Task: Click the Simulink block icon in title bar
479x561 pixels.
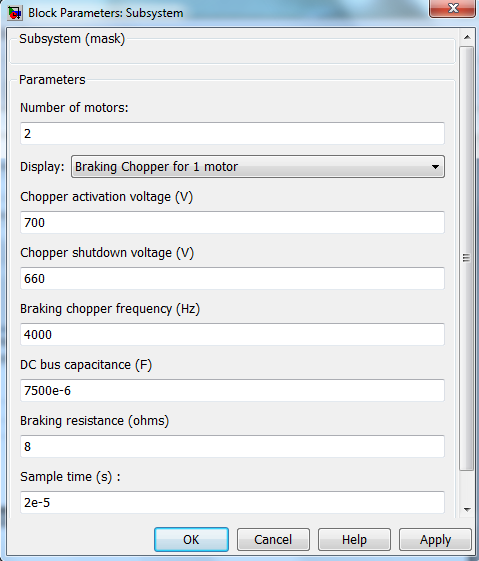Action: pyautogui.click(x=15, y=13)
